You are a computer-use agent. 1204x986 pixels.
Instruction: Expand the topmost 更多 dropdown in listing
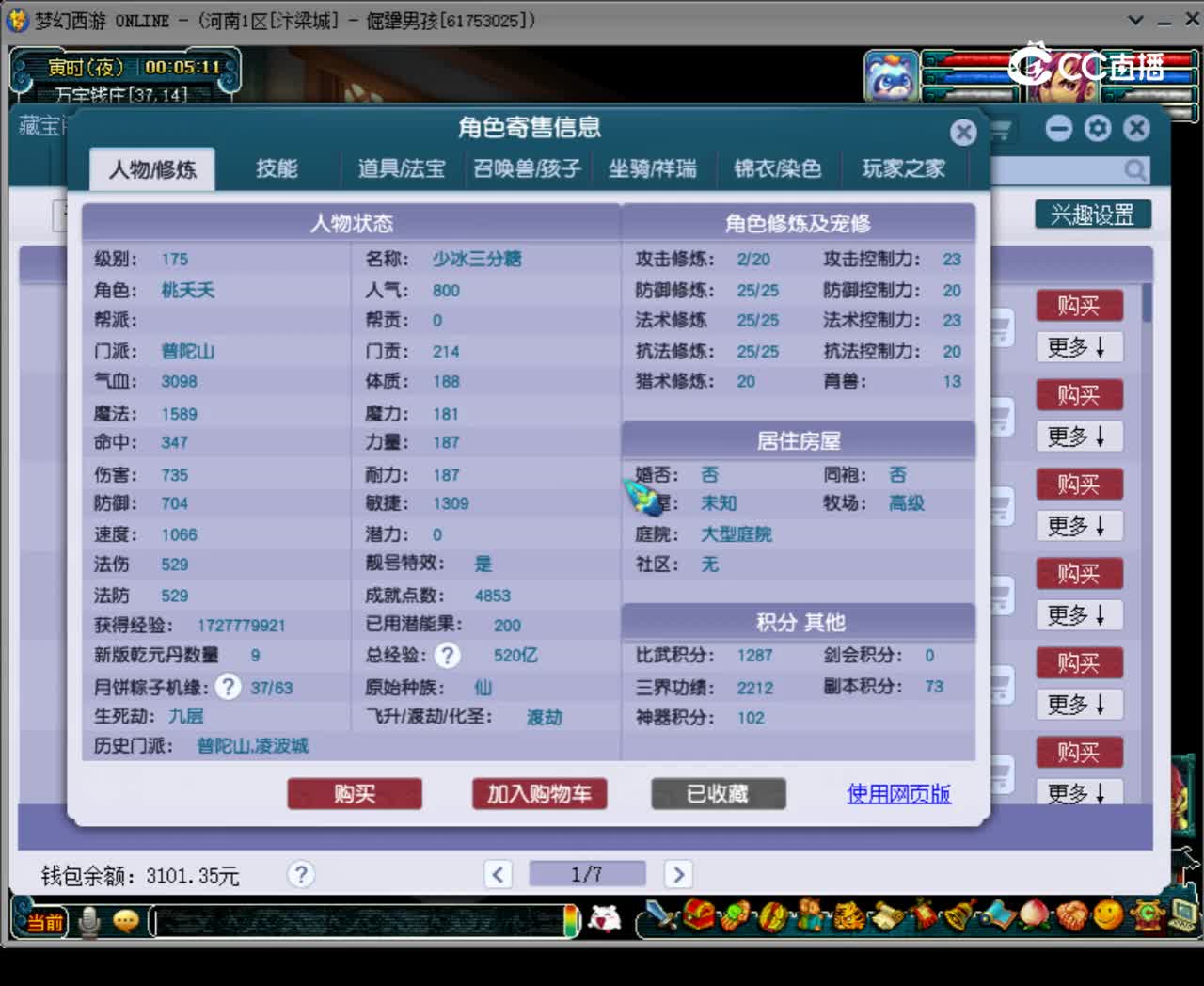coord(1079,347)
